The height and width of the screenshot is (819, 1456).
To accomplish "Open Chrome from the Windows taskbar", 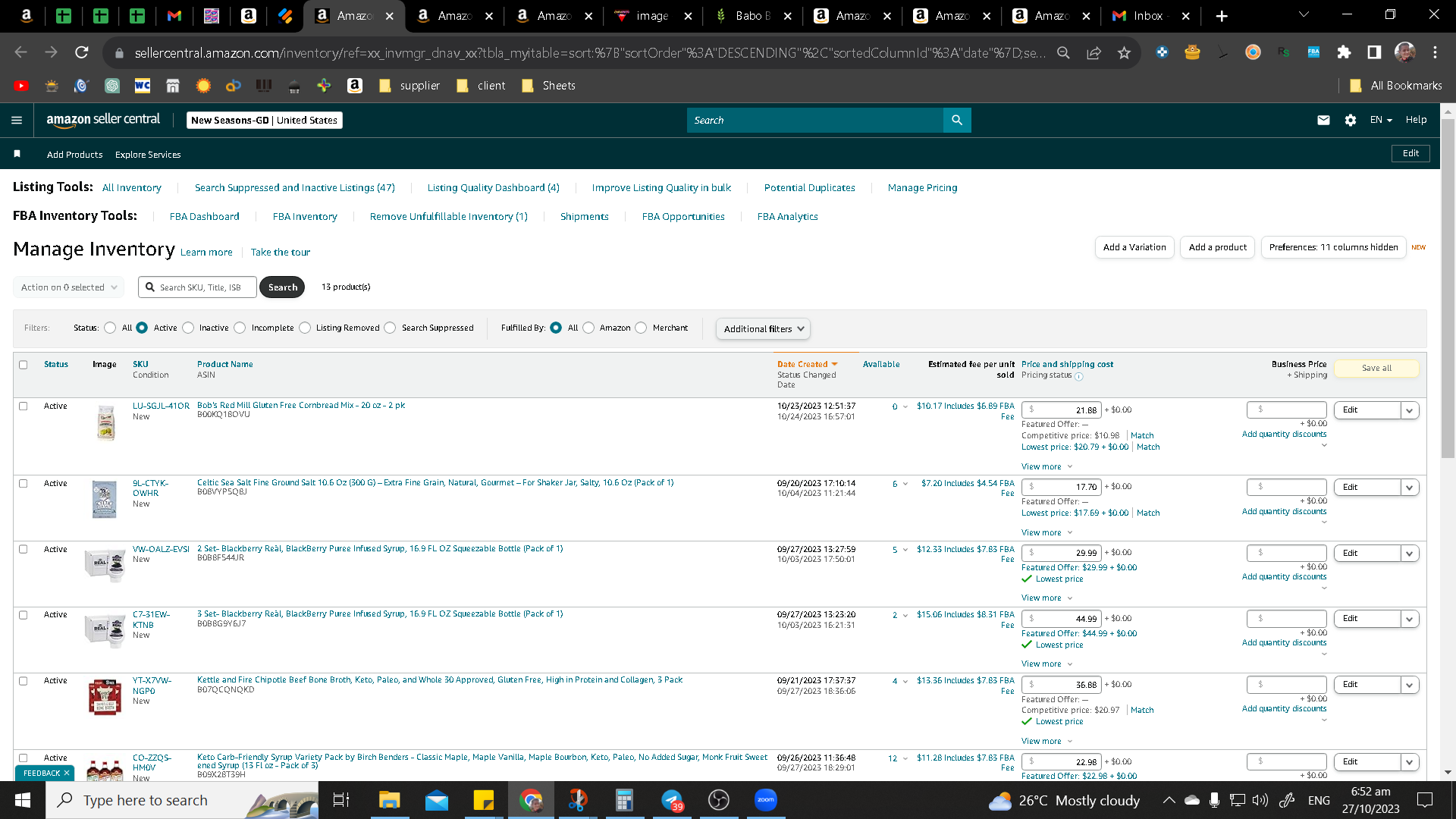I will point(531,800).
